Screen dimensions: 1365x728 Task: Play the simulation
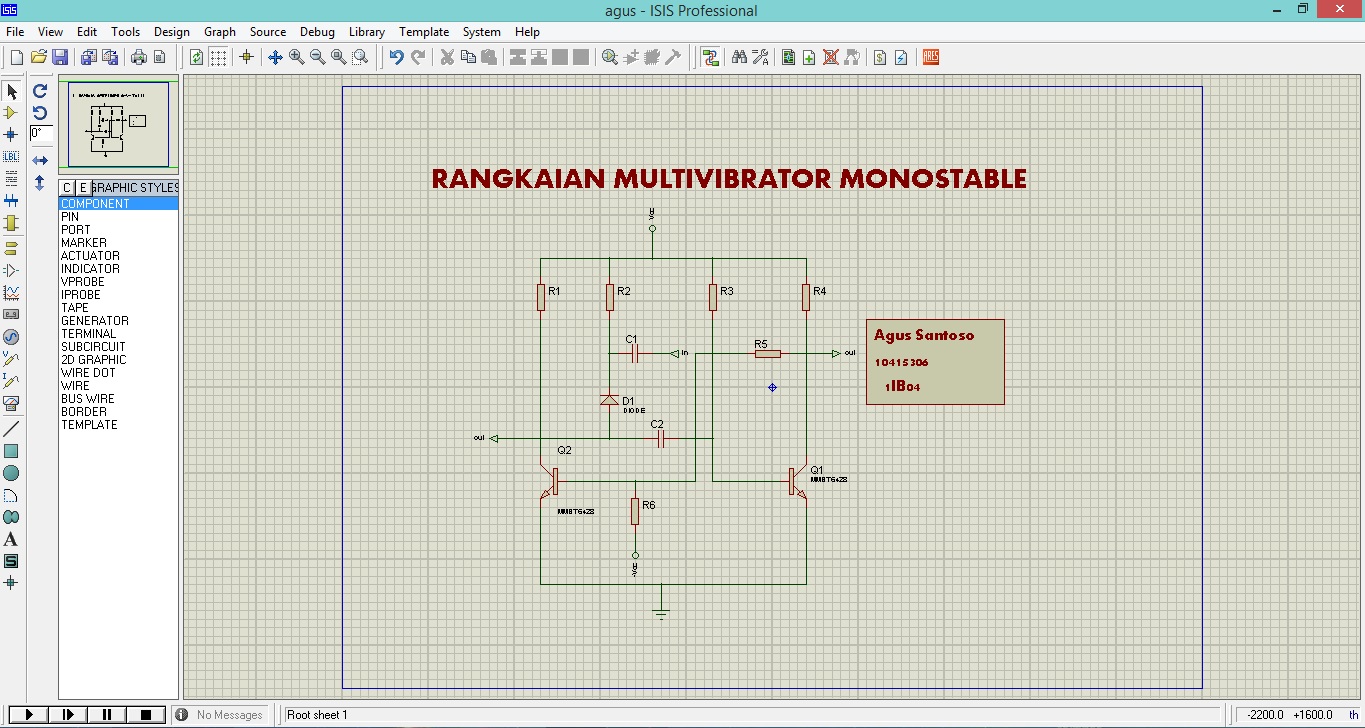pos(27,714)
